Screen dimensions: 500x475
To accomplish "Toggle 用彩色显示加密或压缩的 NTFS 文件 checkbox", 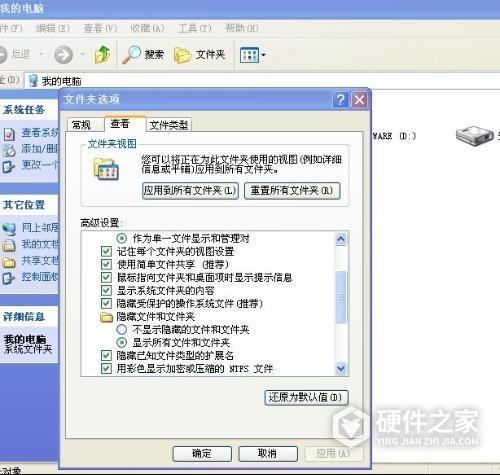I will tap(106, 369).
